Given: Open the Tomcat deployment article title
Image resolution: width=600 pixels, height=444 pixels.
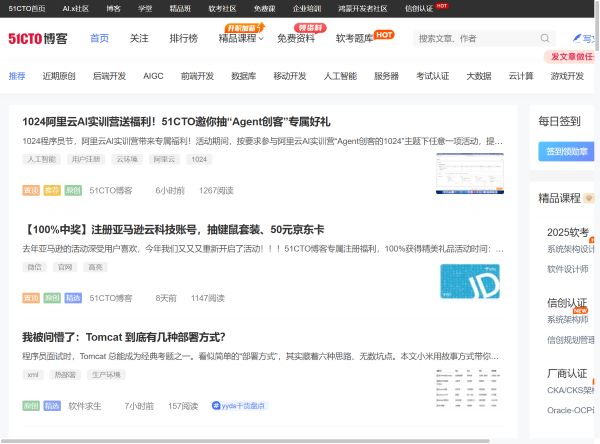Looking at the screenshot, I should (x=124, y=337).
